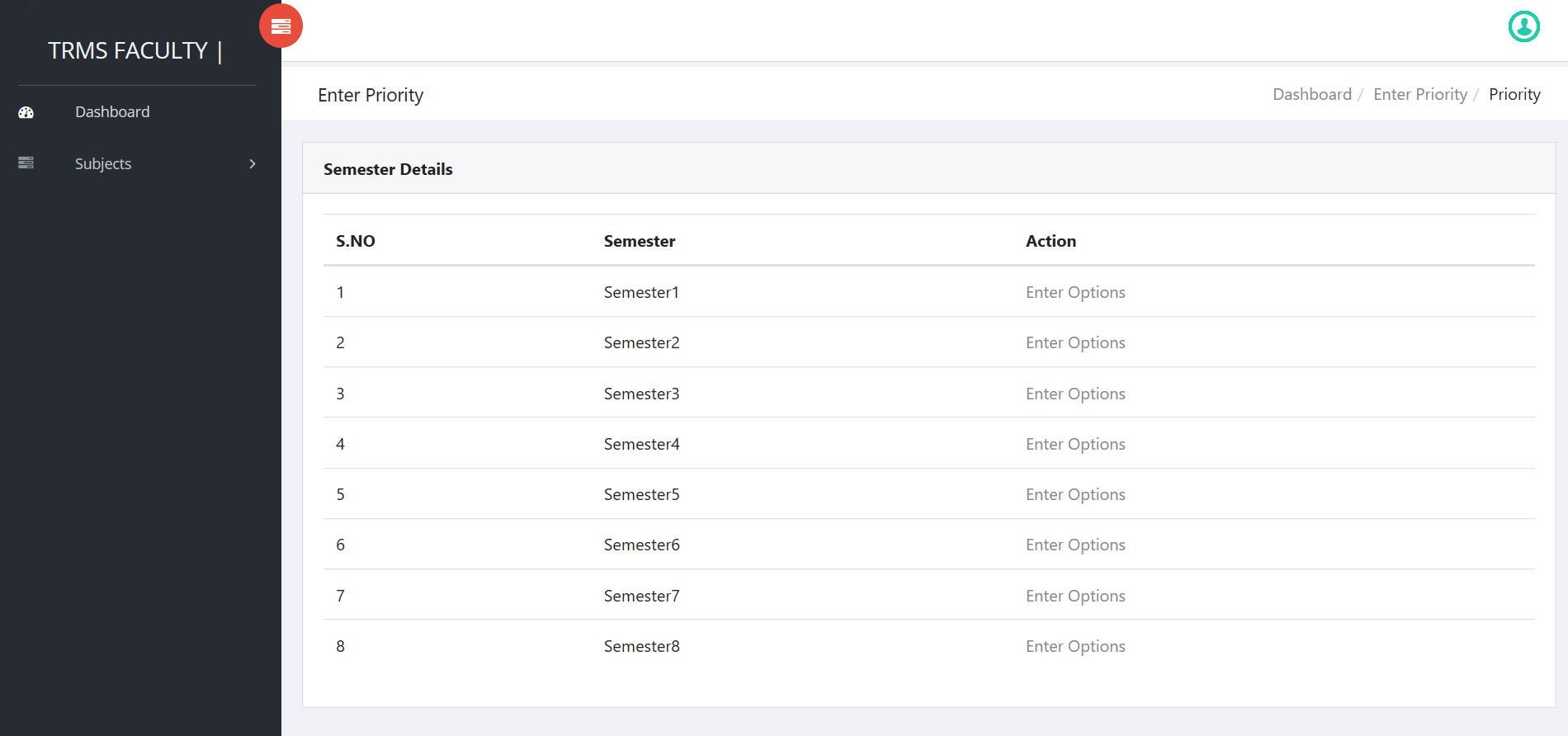Click the Subjects list icon in sidebar
Image resolution: width=1568 pixels, height=736 pixels.
[26, 163]
